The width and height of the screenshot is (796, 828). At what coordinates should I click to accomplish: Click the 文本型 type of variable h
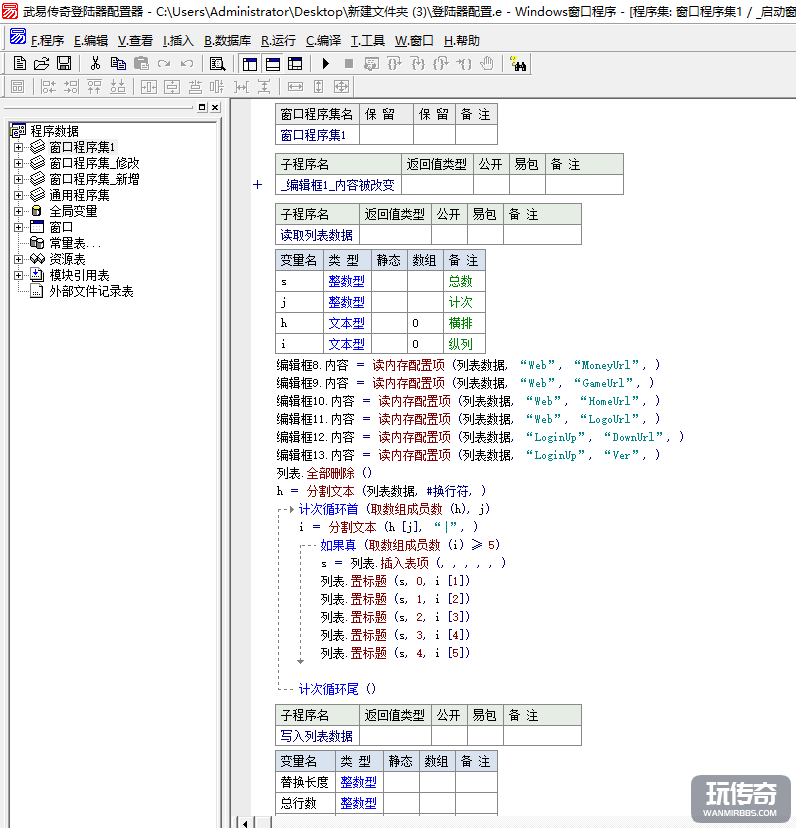click(347, 323)
